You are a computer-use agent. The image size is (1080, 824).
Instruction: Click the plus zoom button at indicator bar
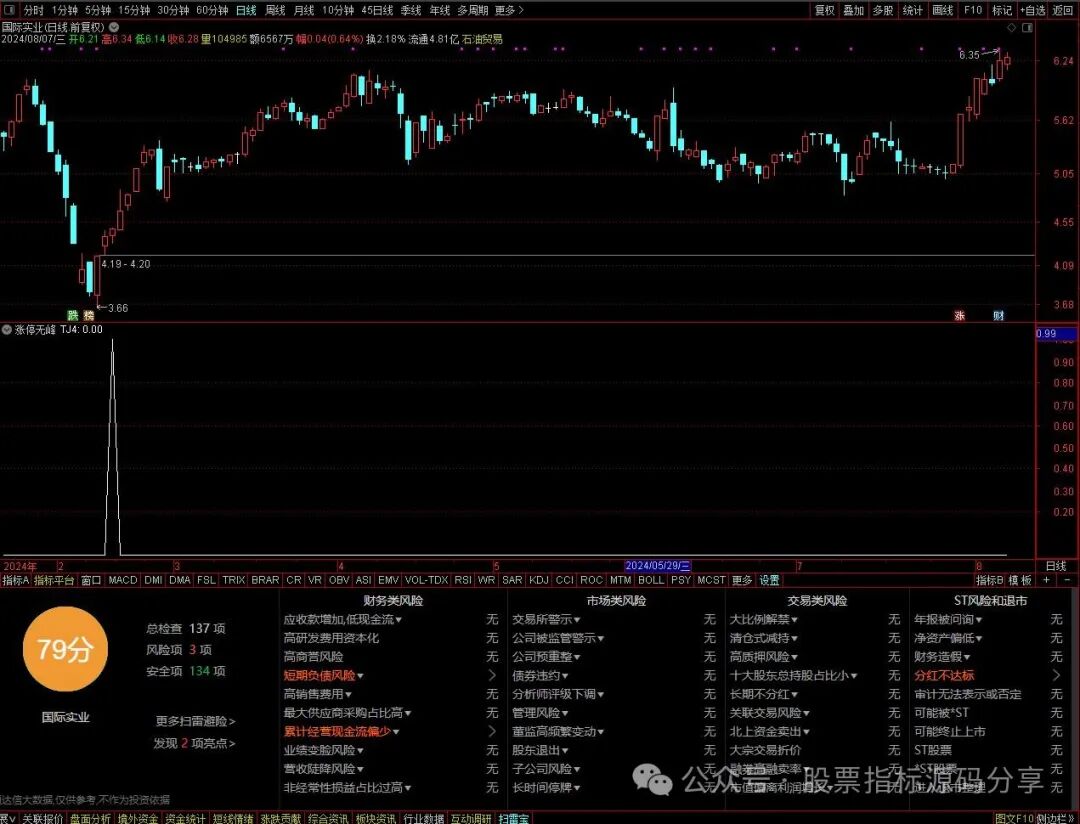(x=1046, y=580)
